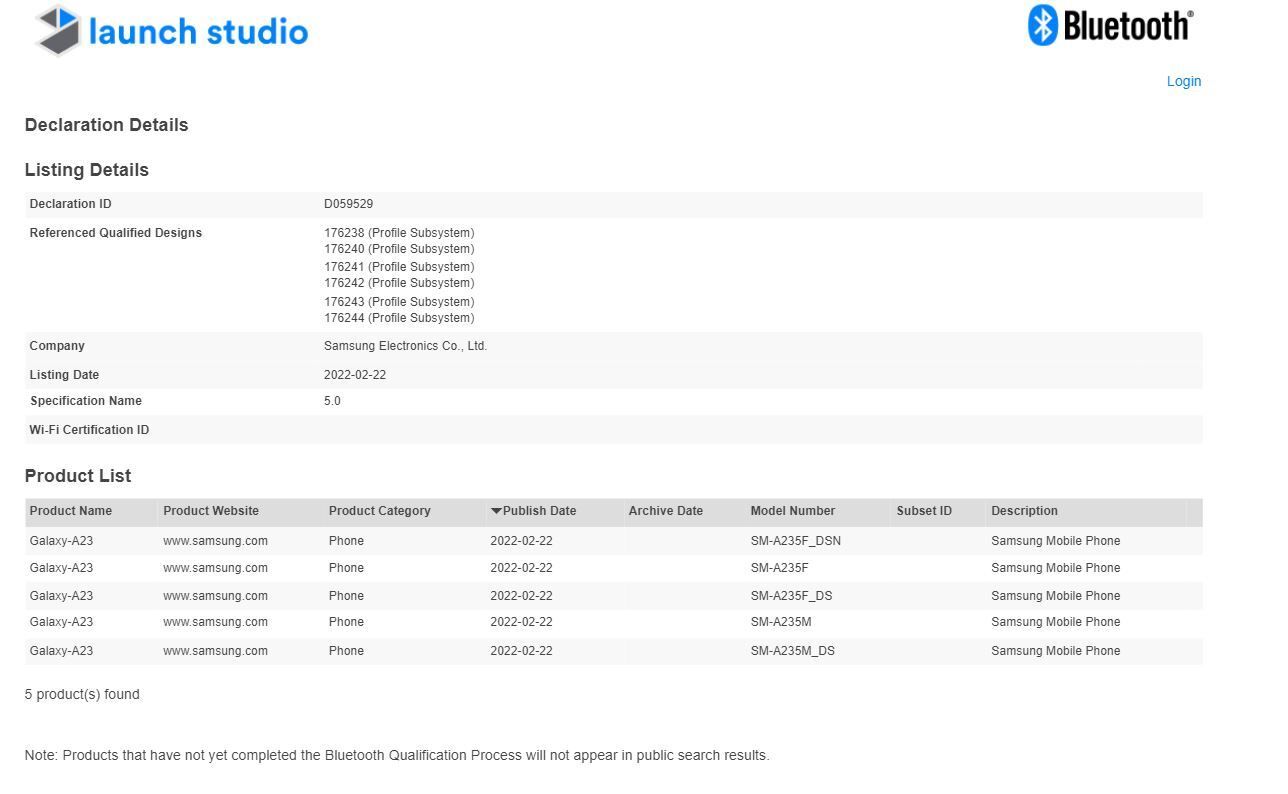The image size is (1288, 794).
Task: Click the Bluetooth logo
Action: 1110,26
